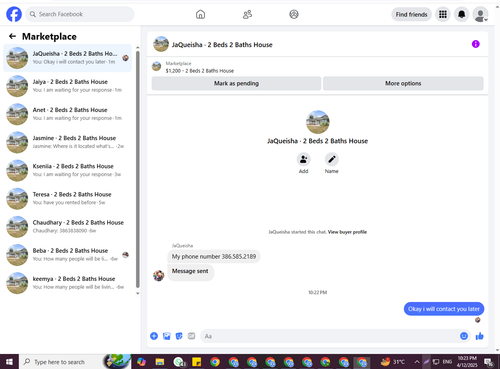Go back using the Marketplace back arrow
The height and width of the screenshot is (369, 500).
(x=12, y=36)
